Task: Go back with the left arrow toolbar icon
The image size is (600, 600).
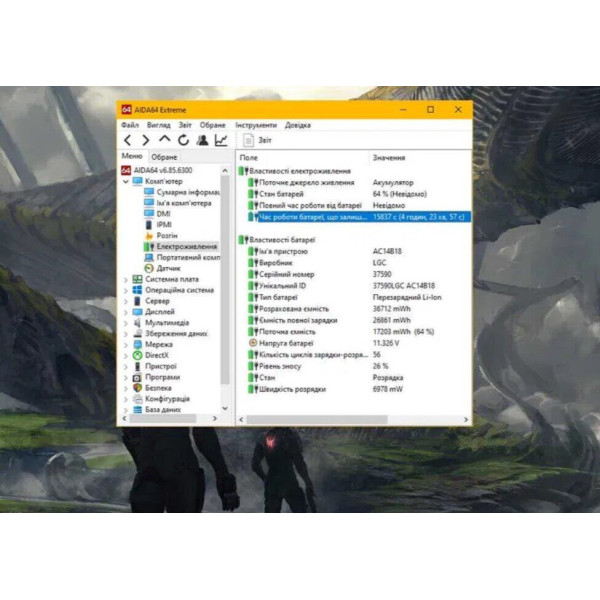Action: click(x=128, y=140)
